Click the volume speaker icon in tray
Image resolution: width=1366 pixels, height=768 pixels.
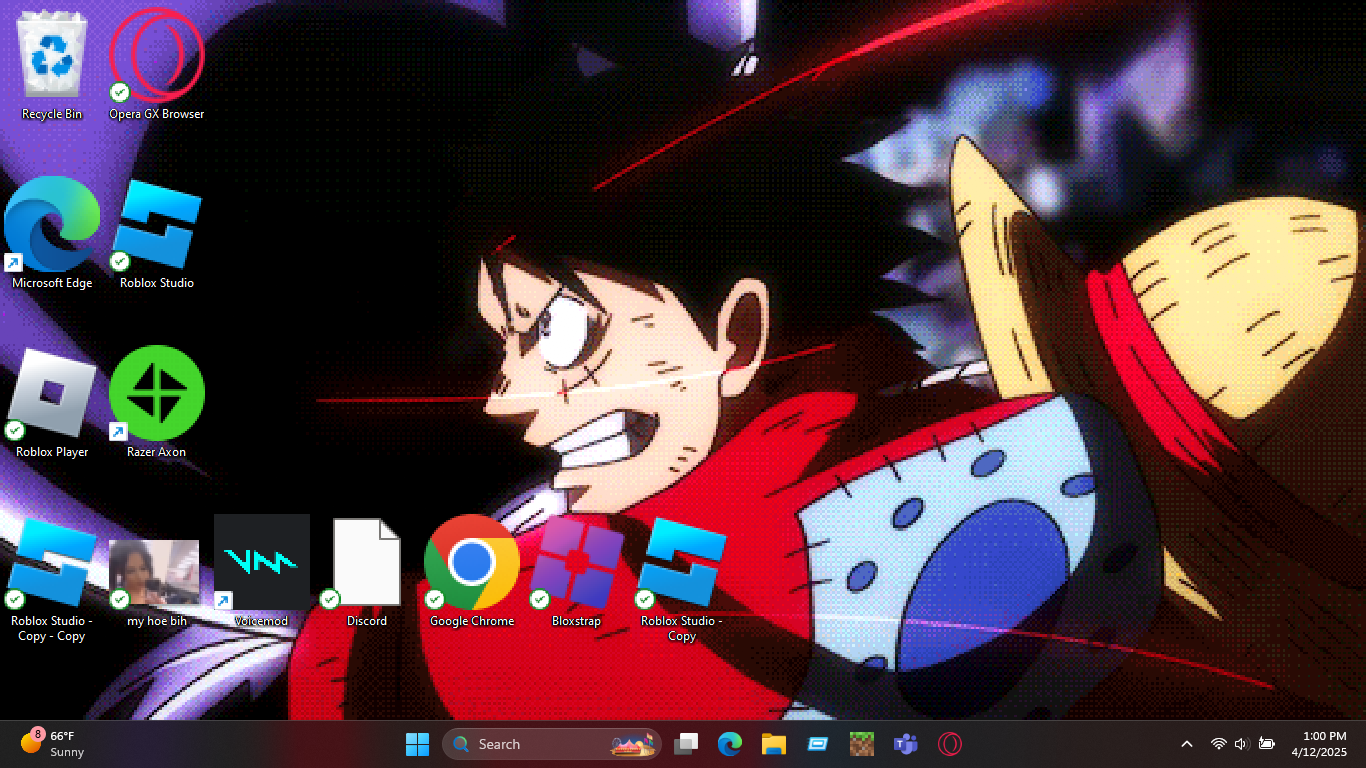coord(1242,744)
